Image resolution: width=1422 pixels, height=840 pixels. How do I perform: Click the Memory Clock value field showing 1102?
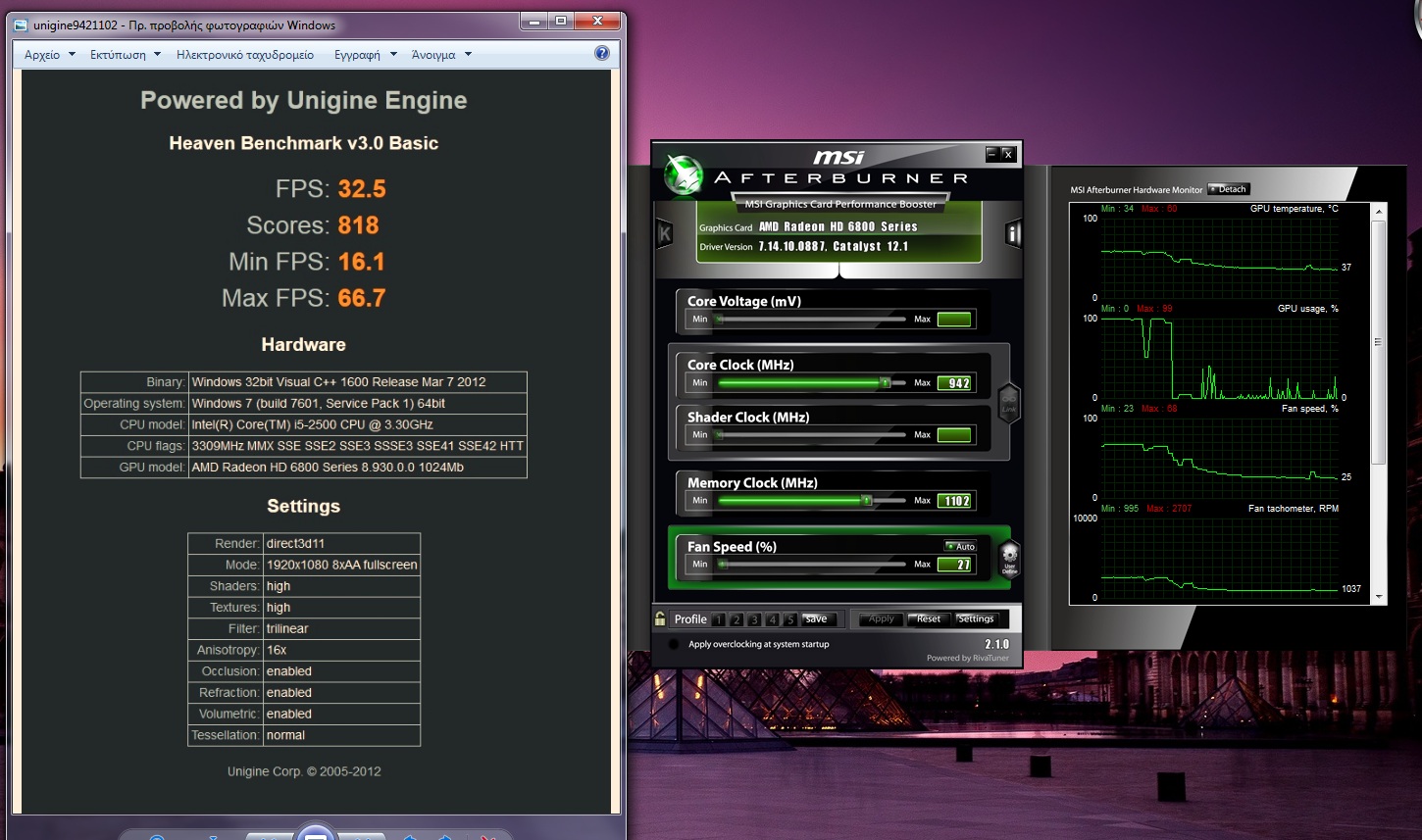click(954, 501)
